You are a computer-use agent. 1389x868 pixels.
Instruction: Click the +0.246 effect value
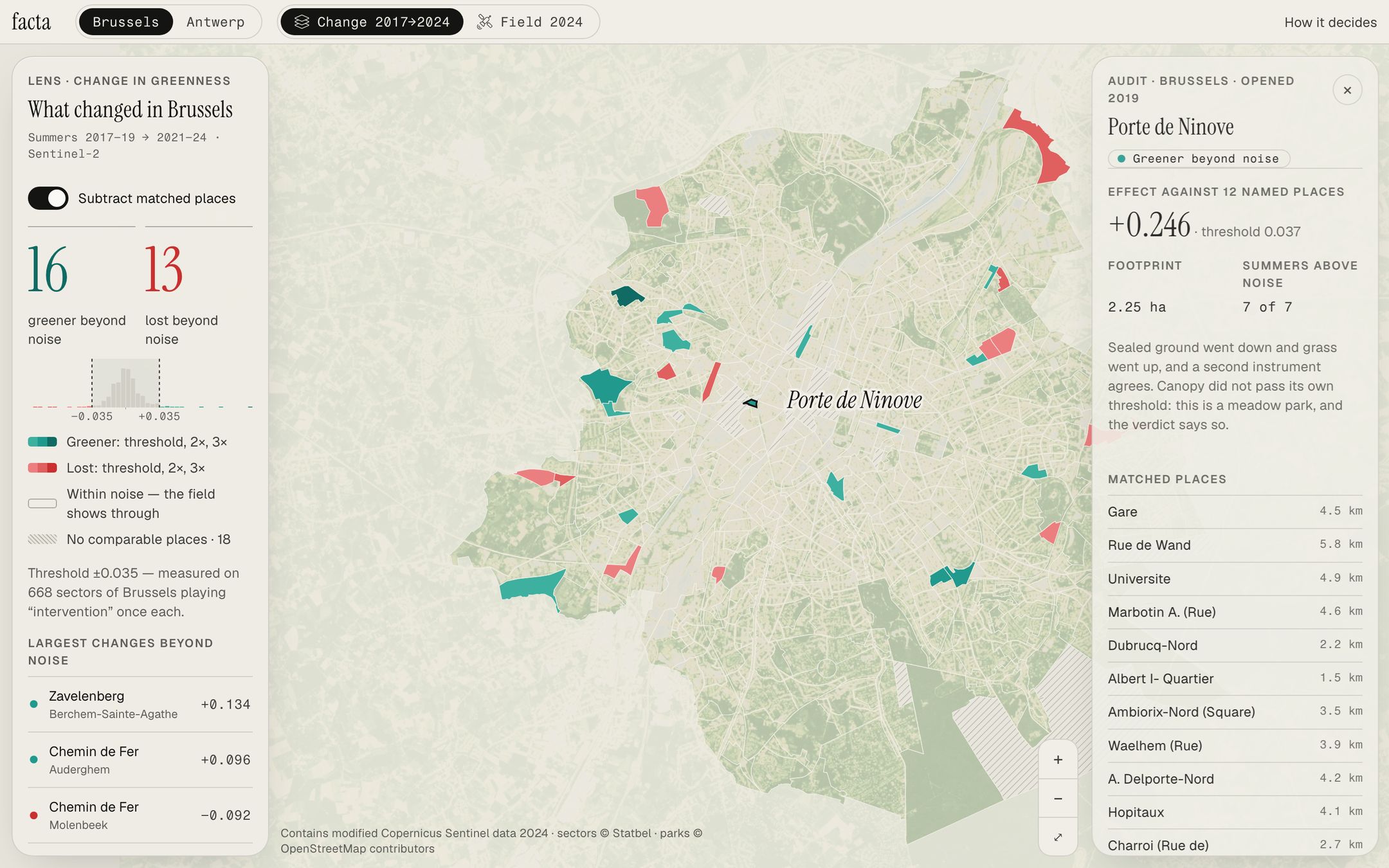tap(1149, 225)
